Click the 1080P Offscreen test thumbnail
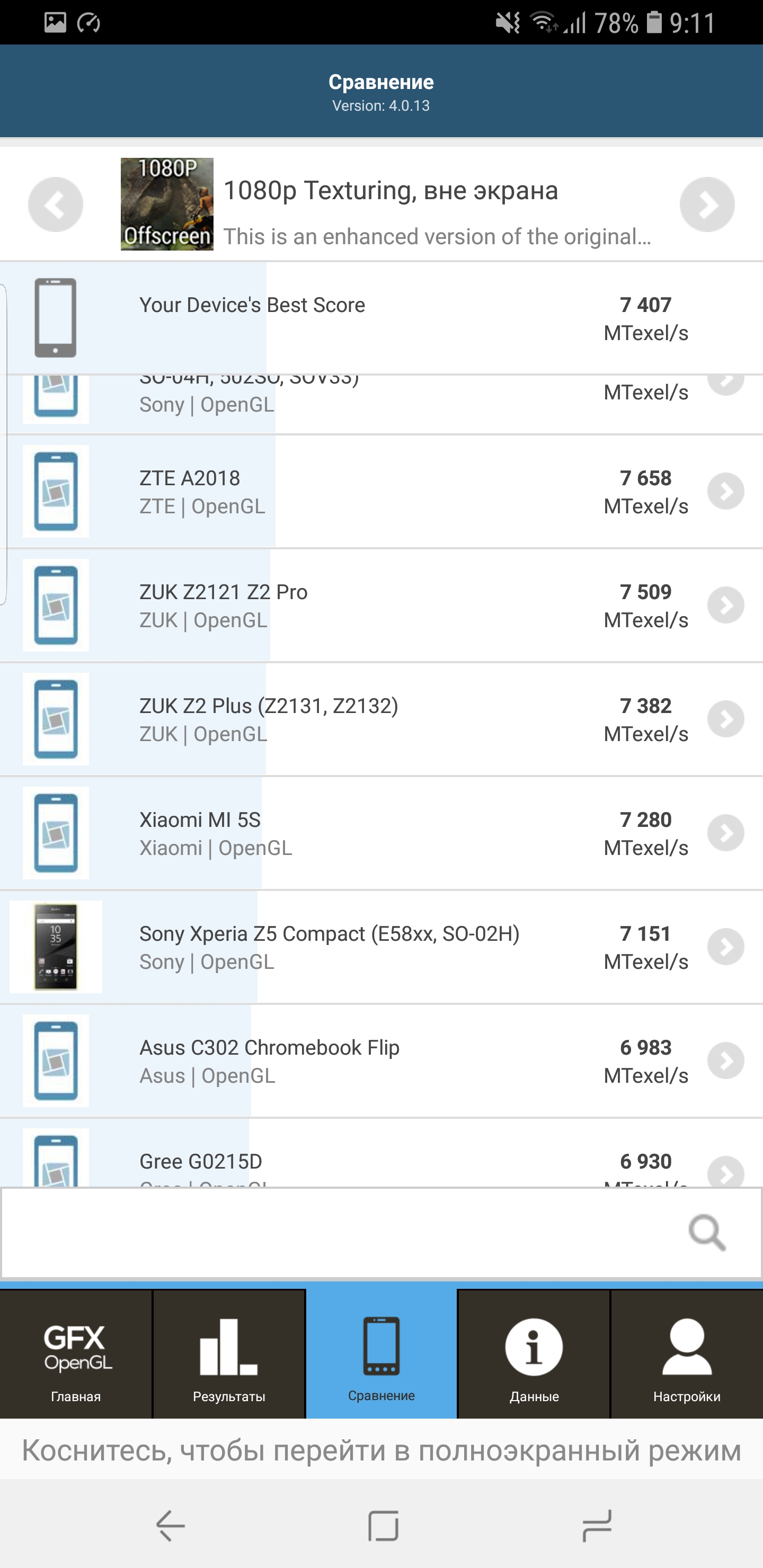The width and height of the screenshot is (763, 1568). tap(167, 204)
